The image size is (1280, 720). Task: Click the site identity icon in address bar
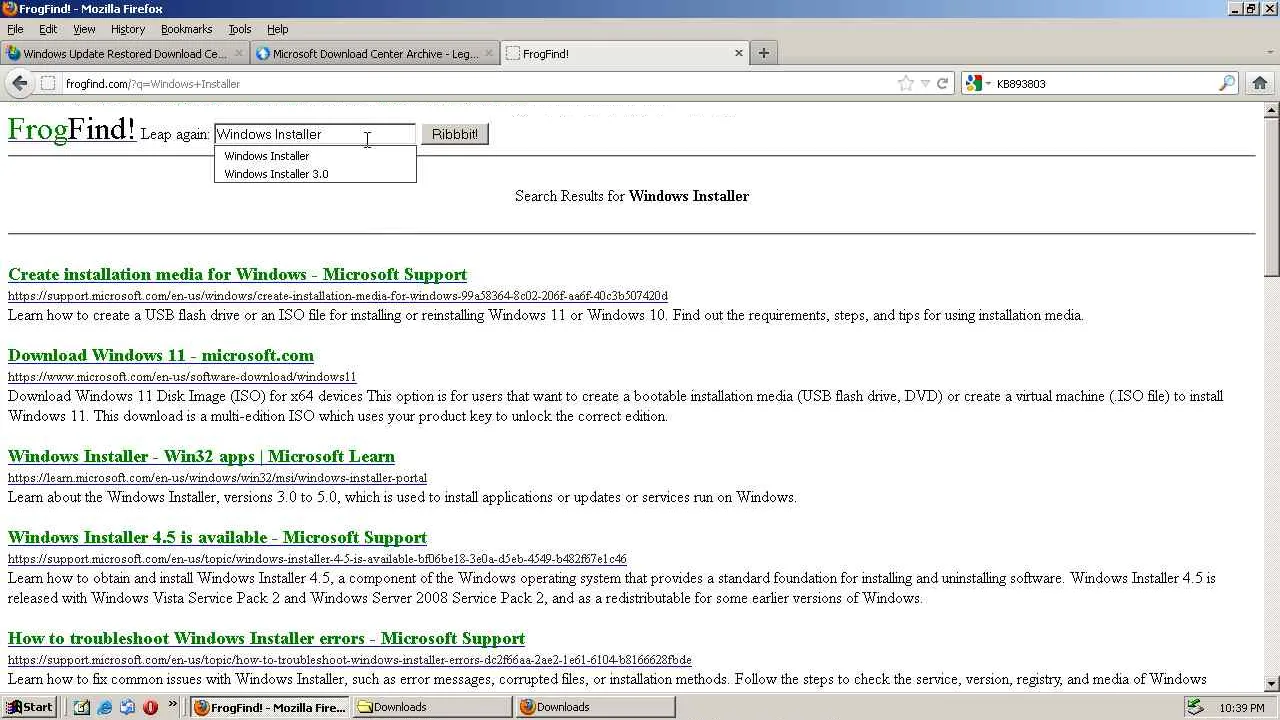pos(47,84)
